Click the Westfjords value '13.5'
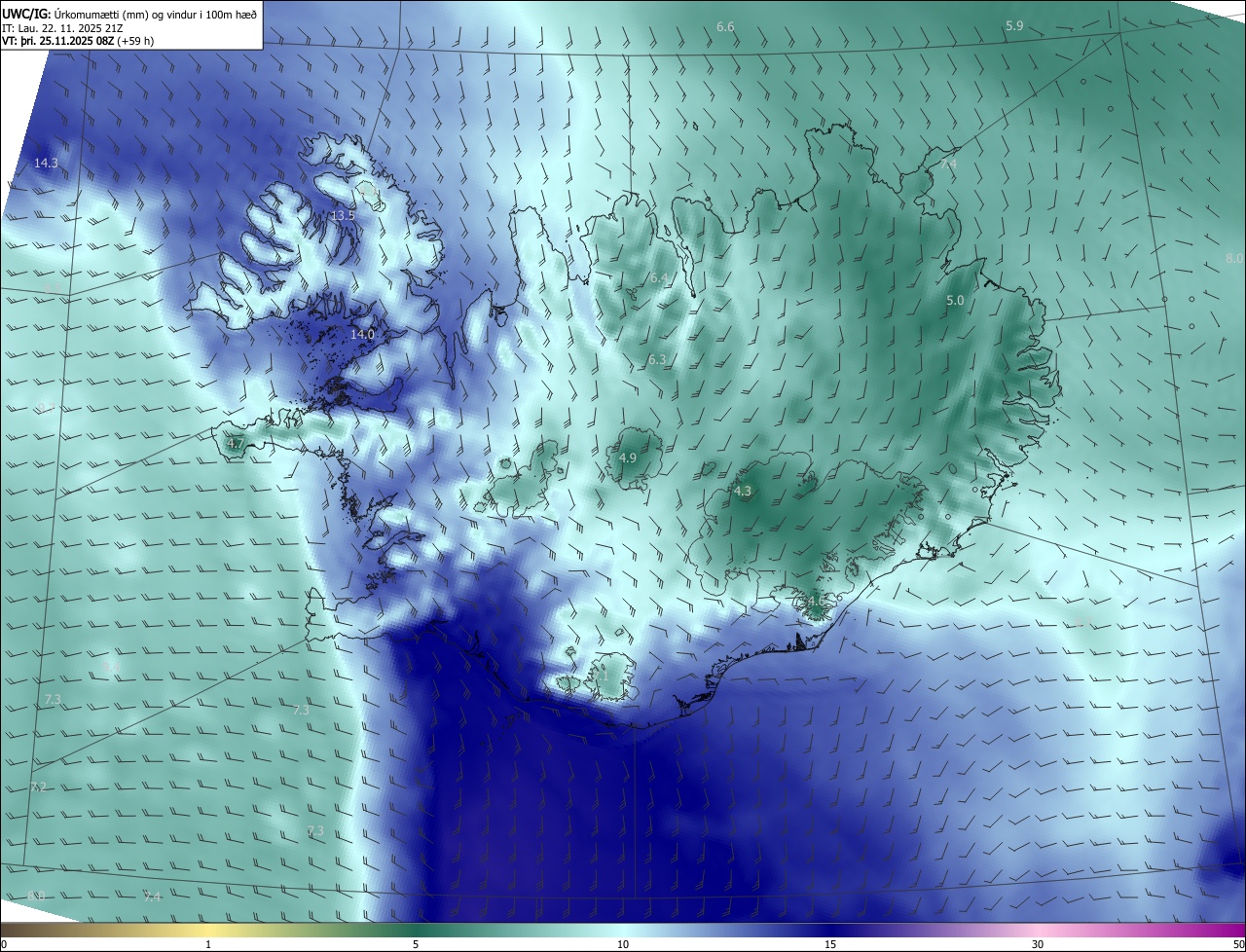Image resolution: width=1246 pixels, height=952 pixels. point(343,215)
